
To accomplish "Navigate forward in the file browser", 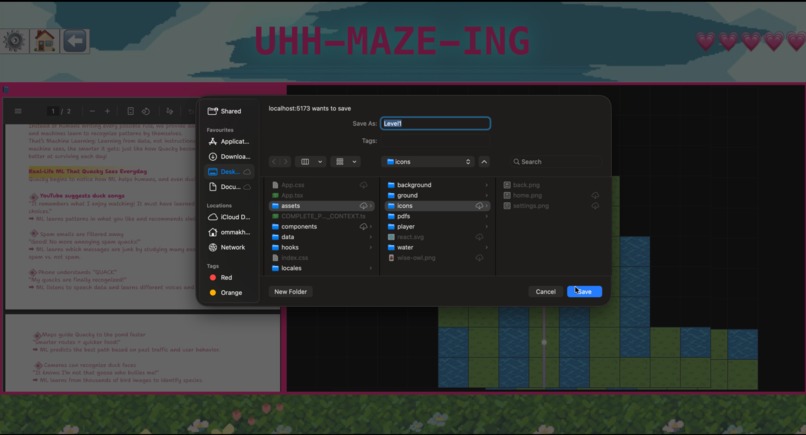I will (x=285, y=161).
